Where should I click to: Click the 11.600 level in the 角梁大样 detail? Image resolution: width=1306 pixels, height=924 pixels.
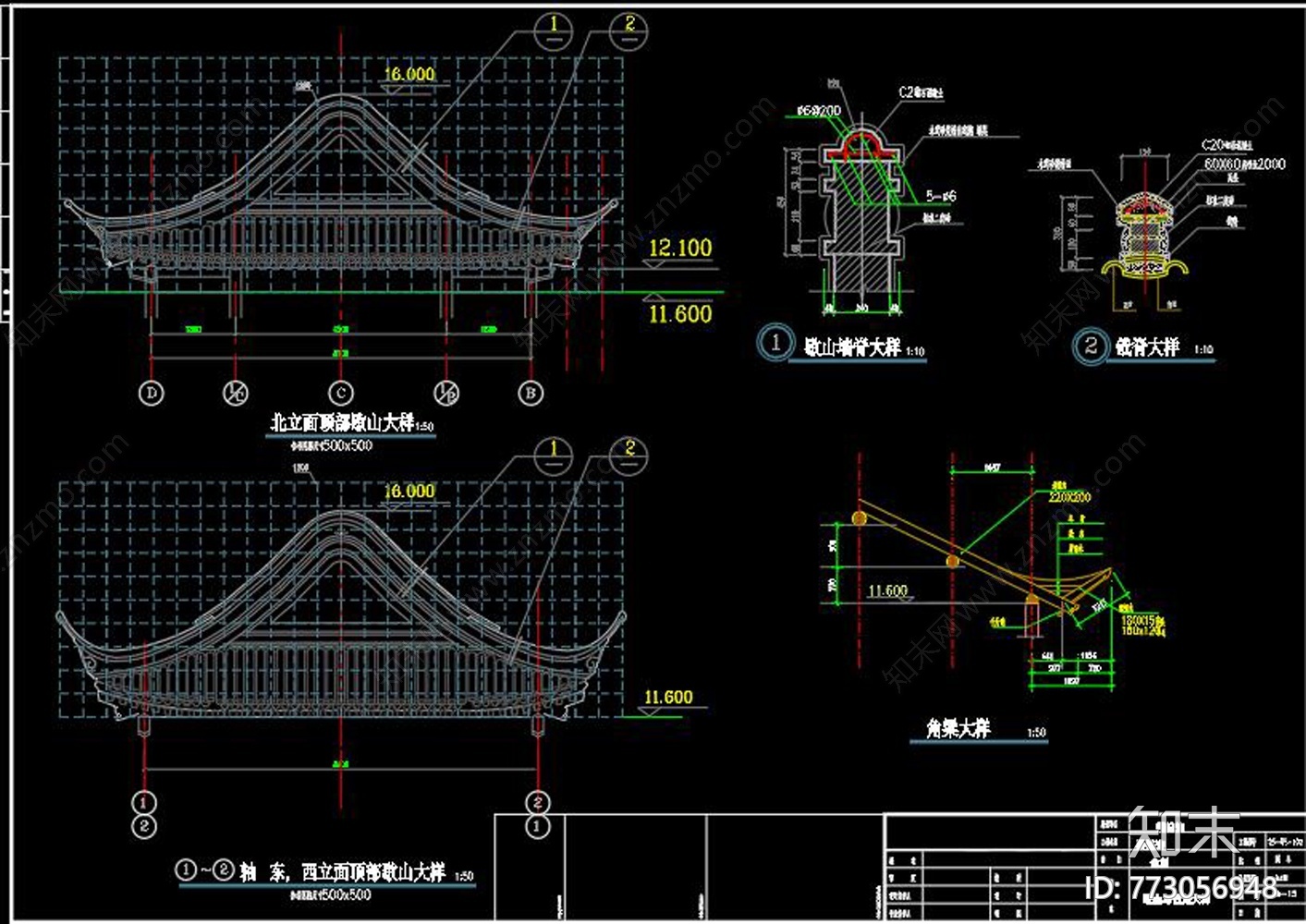(887, 590)
